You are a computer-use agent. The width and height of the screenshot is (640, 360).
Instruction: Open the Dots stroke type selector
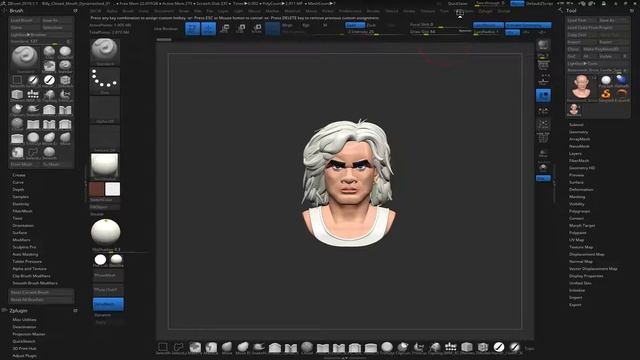(105, 81)
